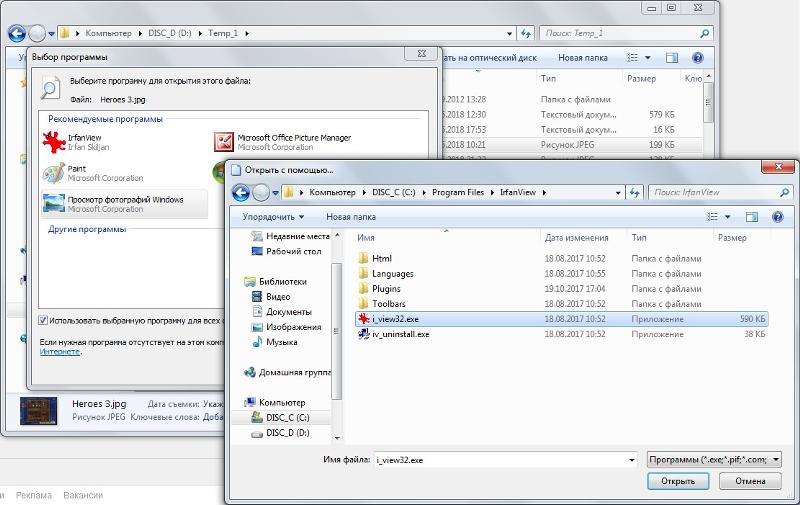Select iv_uninstall.exe in the file list
800x505 pixels.
tap(561, 334)
